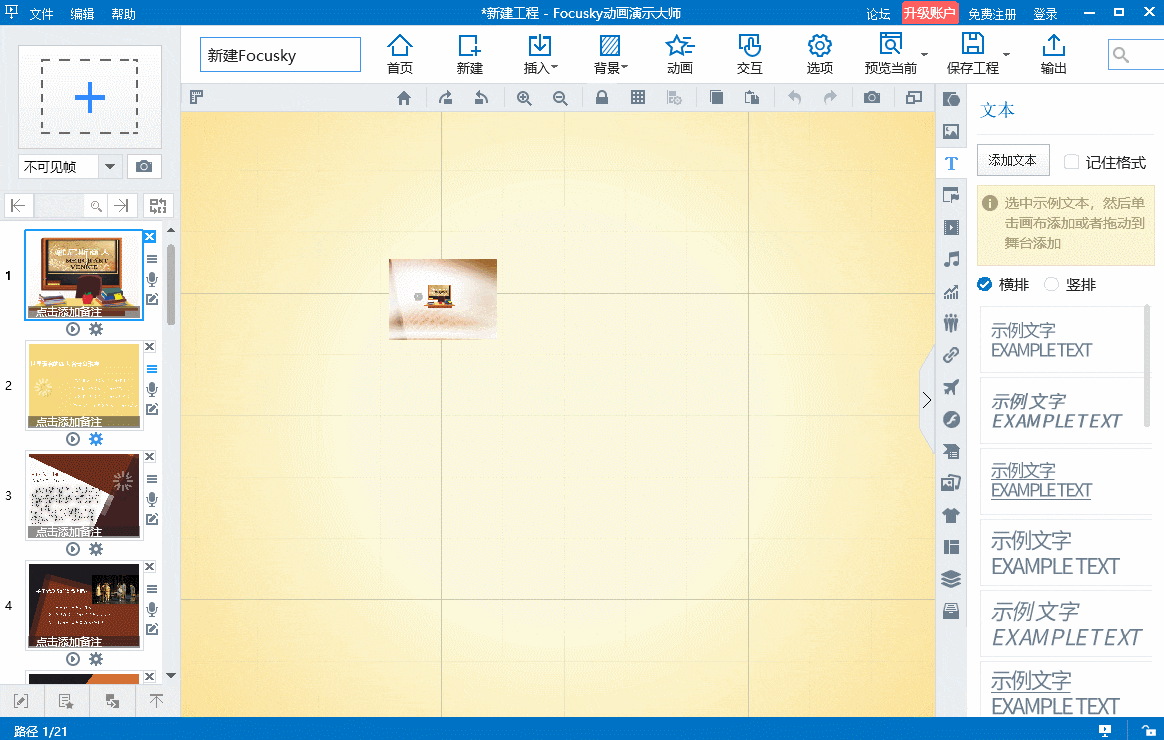
Task: Click the zoom in magnifier icon
Action: point(524,98)
